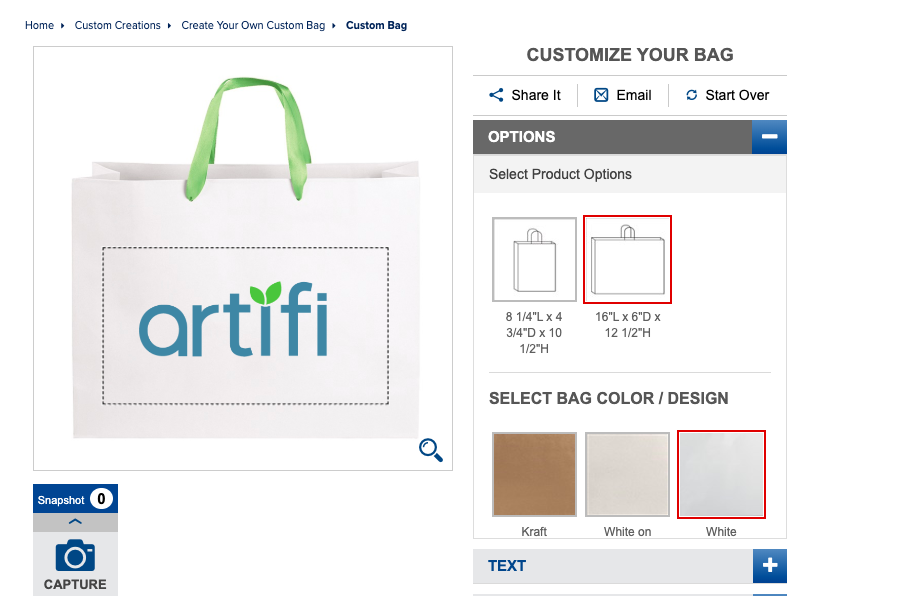Collapse the OPTIONS panel
The height and width of the screenshot is (596, 908).
pos(769,136)
